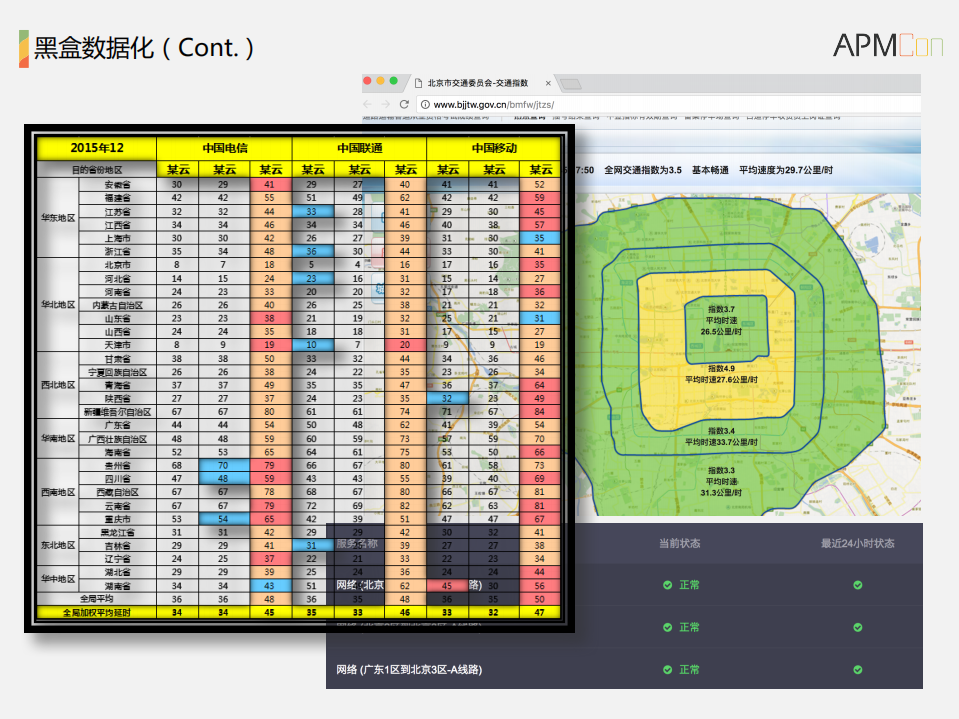Open a new browser tab

pos(573,83)
